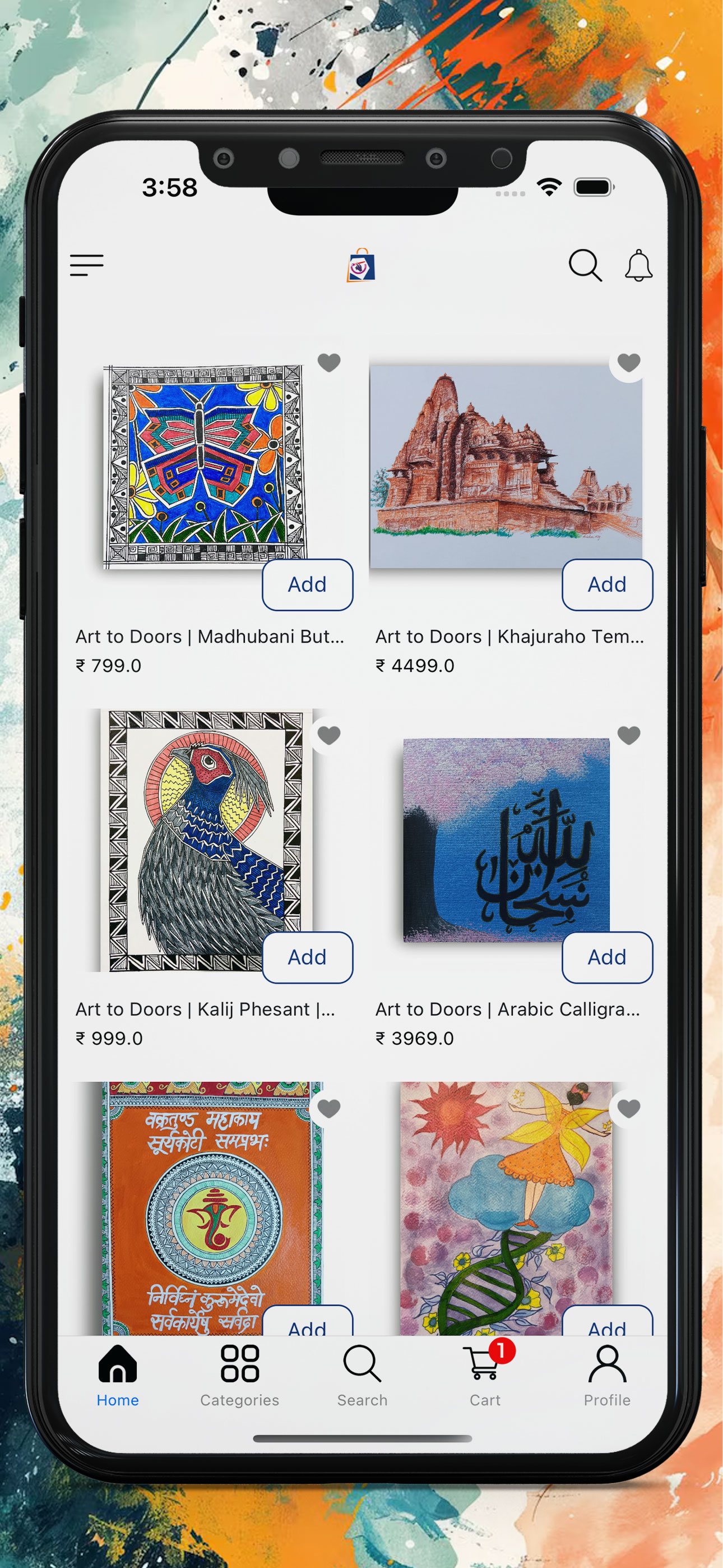Add Khajuraho Temple painting to cart

tap(608, 584)
